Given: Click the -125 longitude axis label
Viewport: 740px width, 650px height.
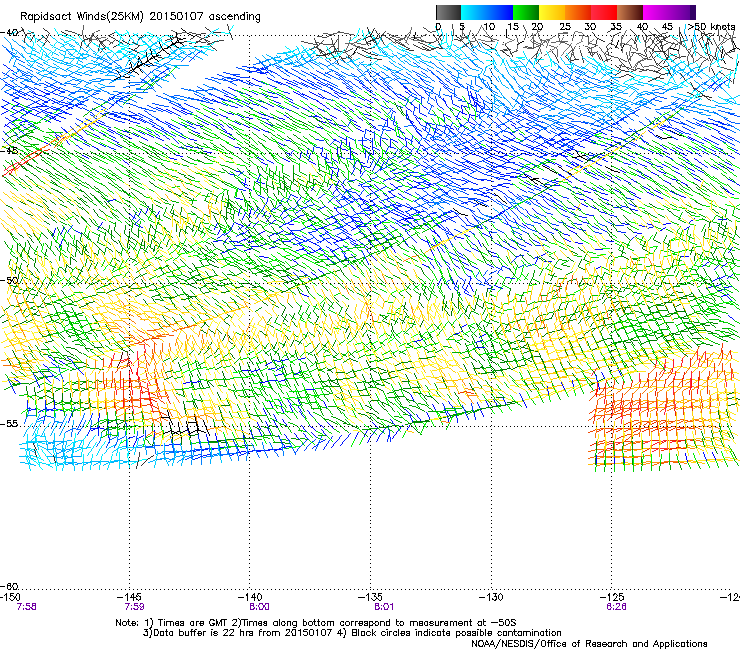Looking at the screenshot, I should coord(612,597).
